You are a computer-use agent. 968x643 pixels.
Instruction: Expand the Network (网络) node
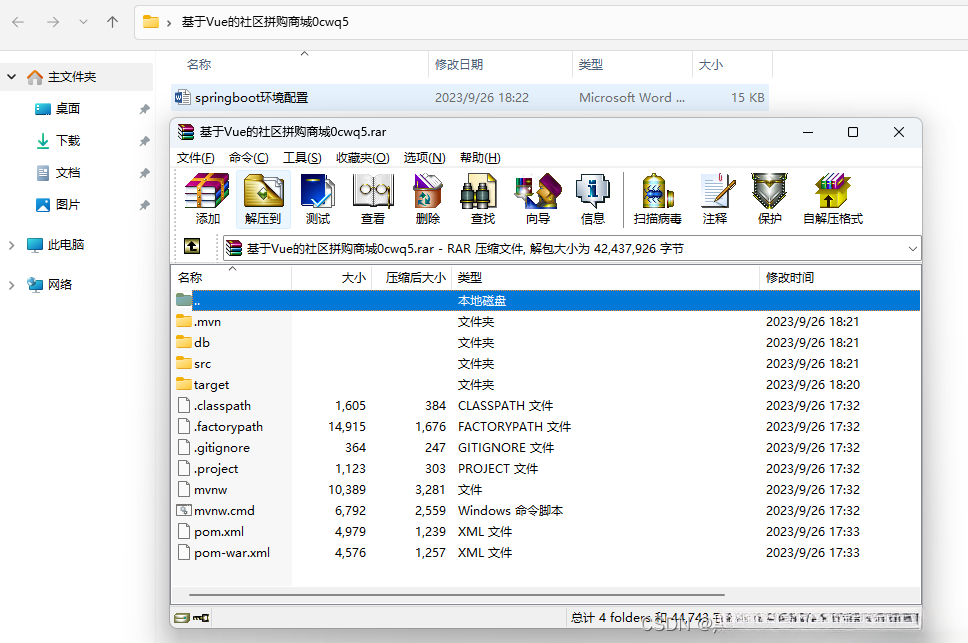tap(11, 285)
